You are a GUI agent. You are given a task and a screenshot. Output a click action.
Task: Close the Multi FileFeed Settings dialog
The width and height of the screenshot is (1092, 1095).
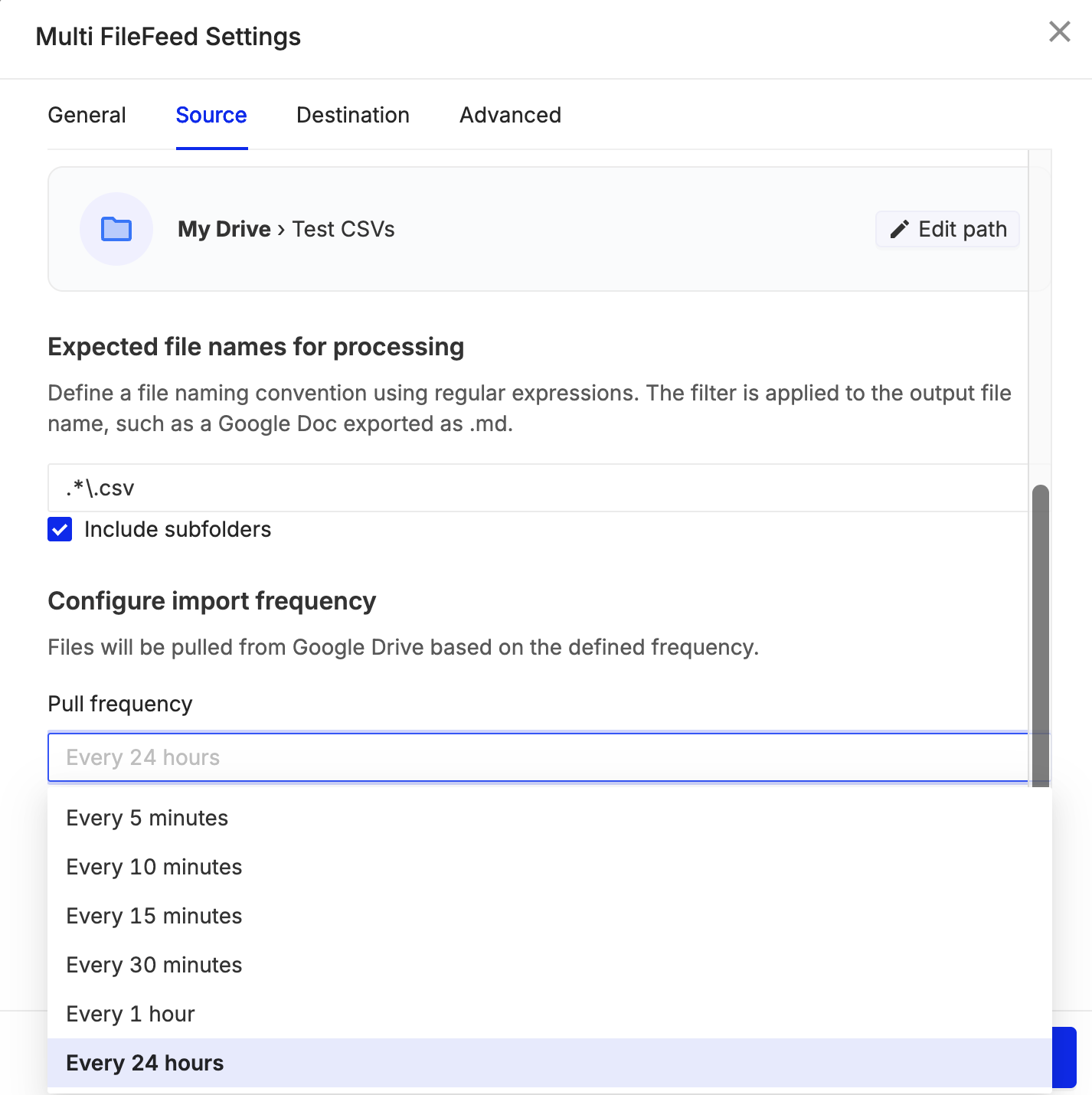tap(1060, 31)
